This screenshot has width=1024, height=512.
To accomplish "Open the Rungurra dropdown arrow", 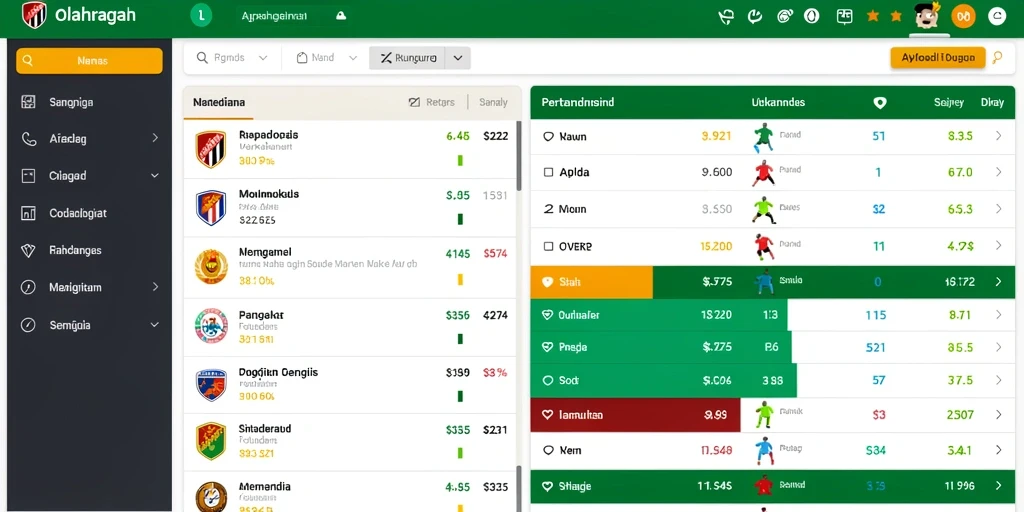I will click(458, 58).
